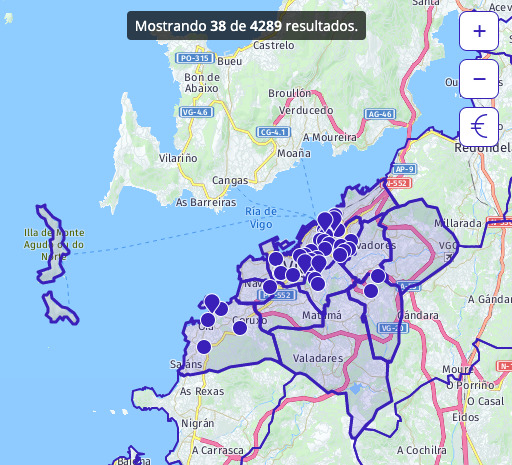
Task: Click the Vilariño label
Action: 178,158
